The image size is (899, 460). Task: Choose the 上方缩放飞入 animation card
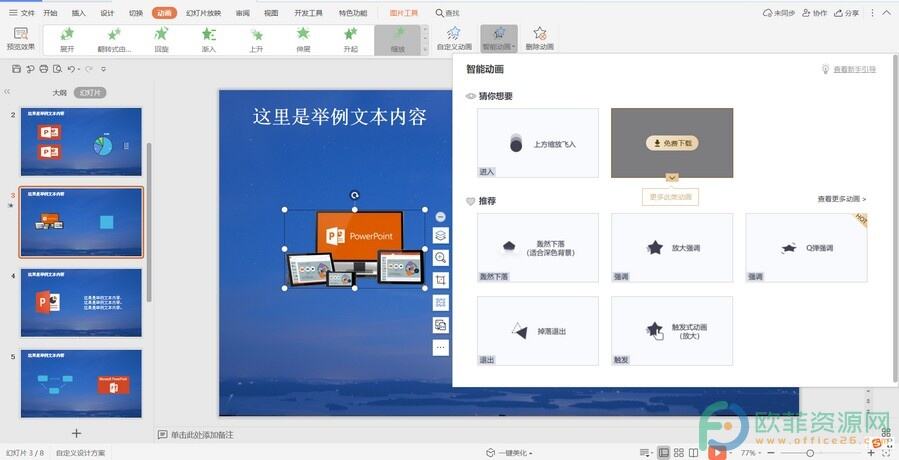tap(538, 143)
